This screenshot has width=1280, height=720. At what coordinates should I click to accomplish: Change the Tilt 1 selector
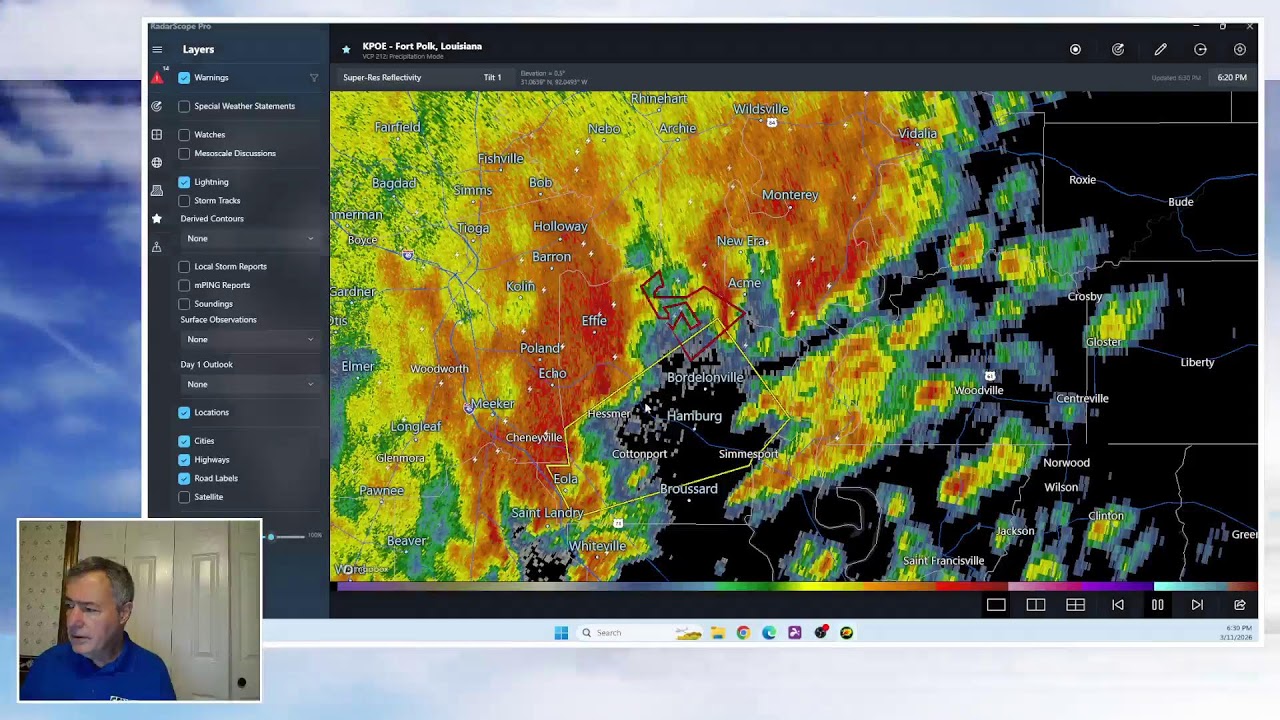click(x=492, y=77)
